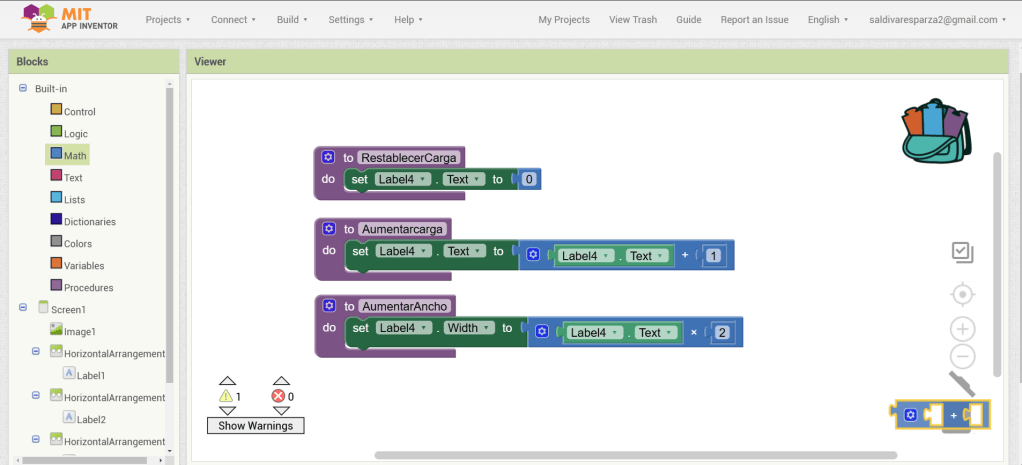The image size is (1022, 465).
Task: Click the MIT App Inventor logo
Action: click(x=70, y=18)
